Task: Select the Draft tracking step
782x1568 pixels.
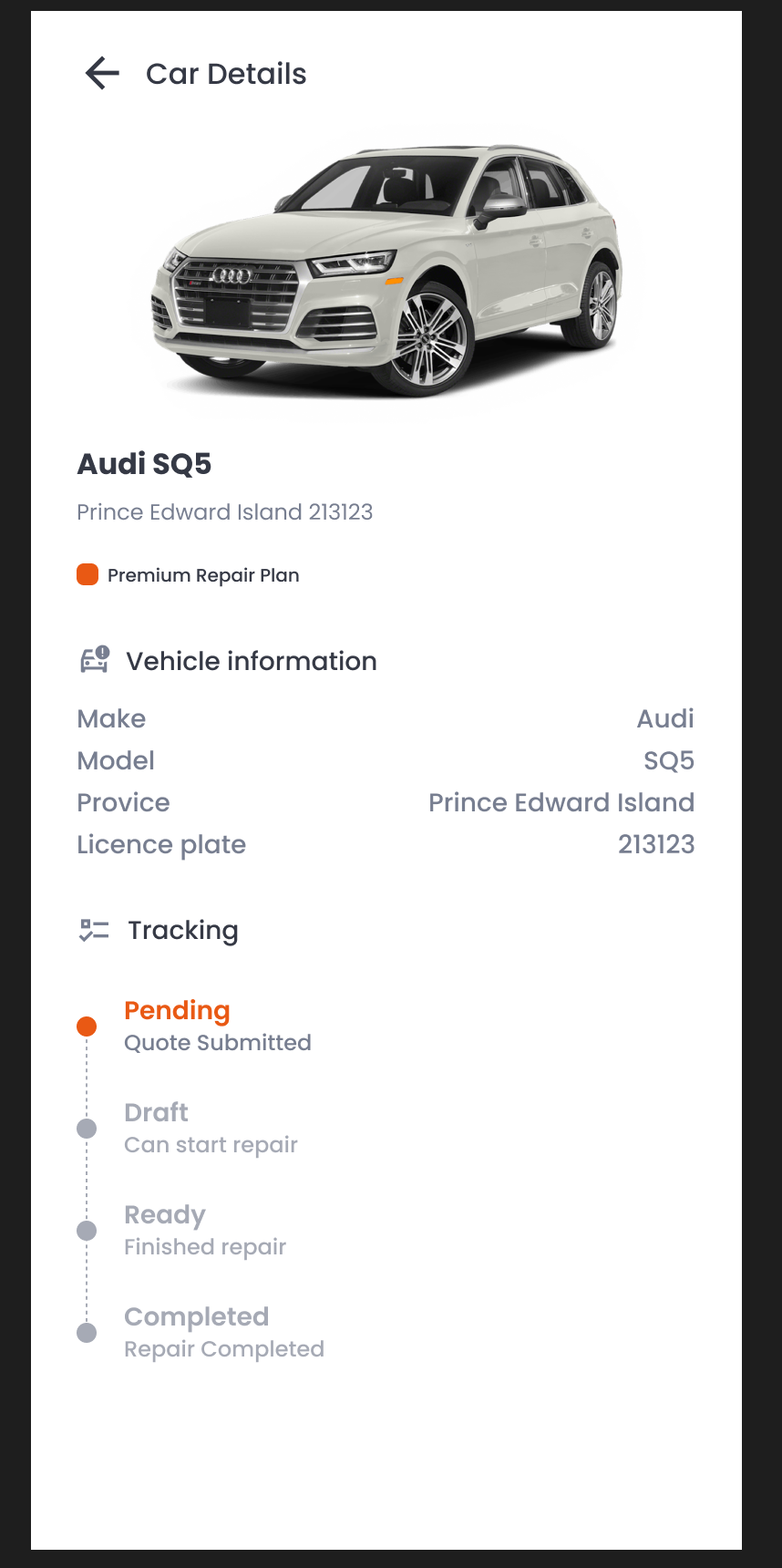Action: pyautogui.click(x=155, y=1112)
